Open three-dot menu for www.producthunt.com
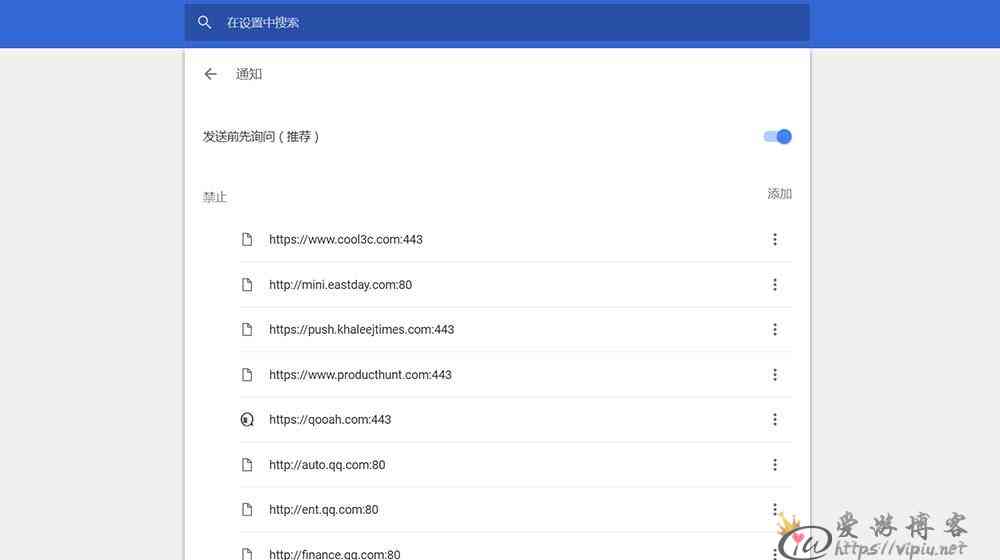Viewport: 1000px width, 560px height. [775, 374]
